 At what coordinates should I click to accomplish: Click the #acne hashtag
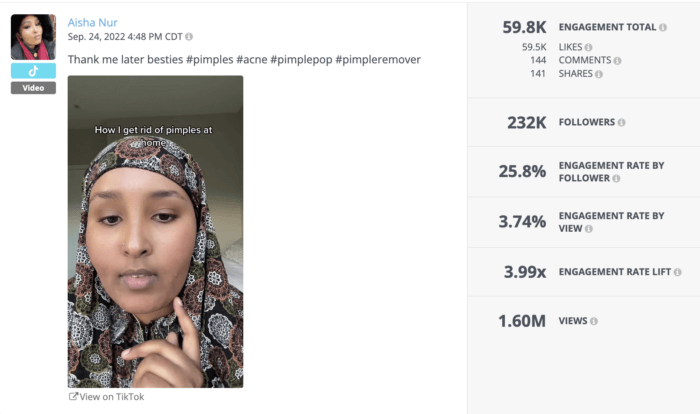point(257,60)
